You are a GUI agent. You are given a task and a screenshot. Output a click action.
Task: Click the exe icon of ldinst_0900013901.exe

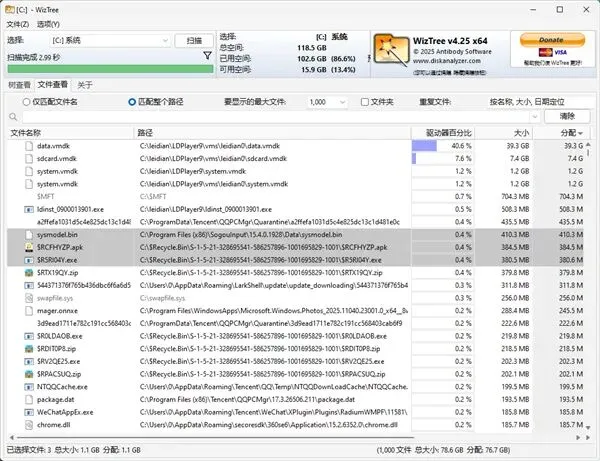tap(29, 209)
